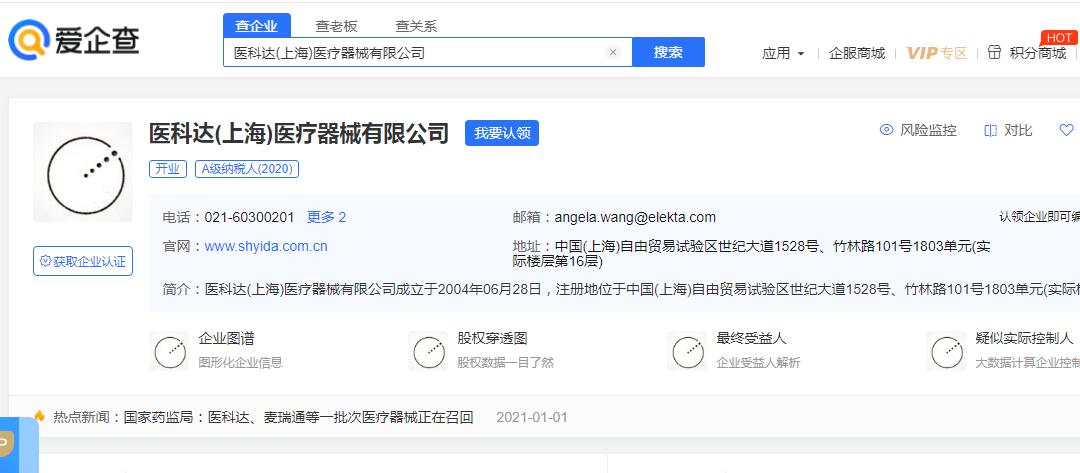Click the flame icon beside 热点新闻
Screen dimensions: 1080x473
[40, 417]
